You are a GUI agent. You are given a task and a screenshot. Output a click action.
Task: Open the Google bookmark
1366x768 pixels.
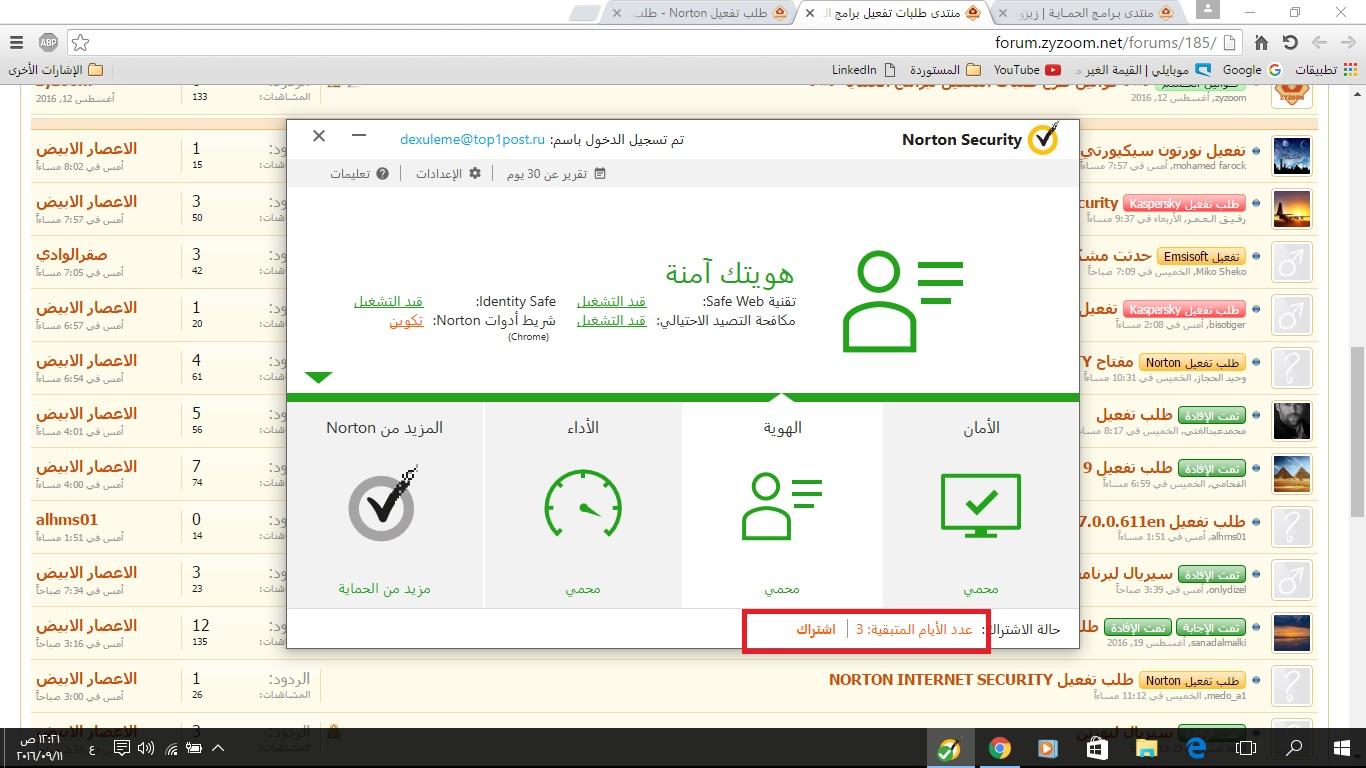(x=1252, y=70)
